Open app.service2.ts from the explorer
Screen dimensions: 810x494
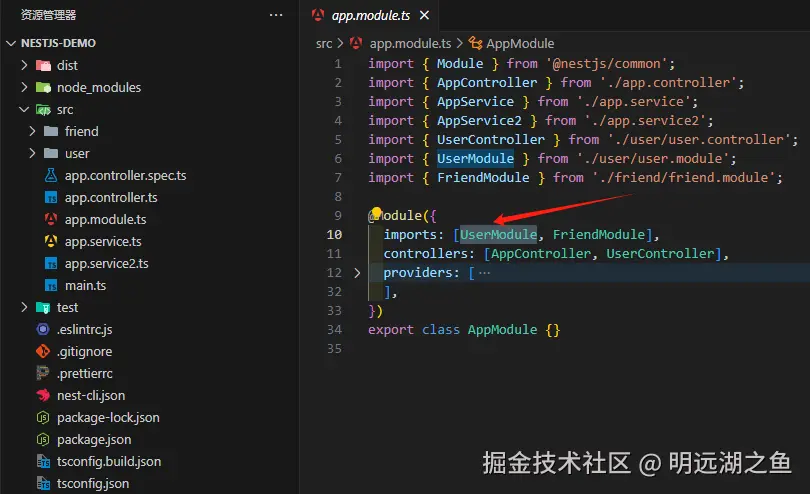point(106,264)
